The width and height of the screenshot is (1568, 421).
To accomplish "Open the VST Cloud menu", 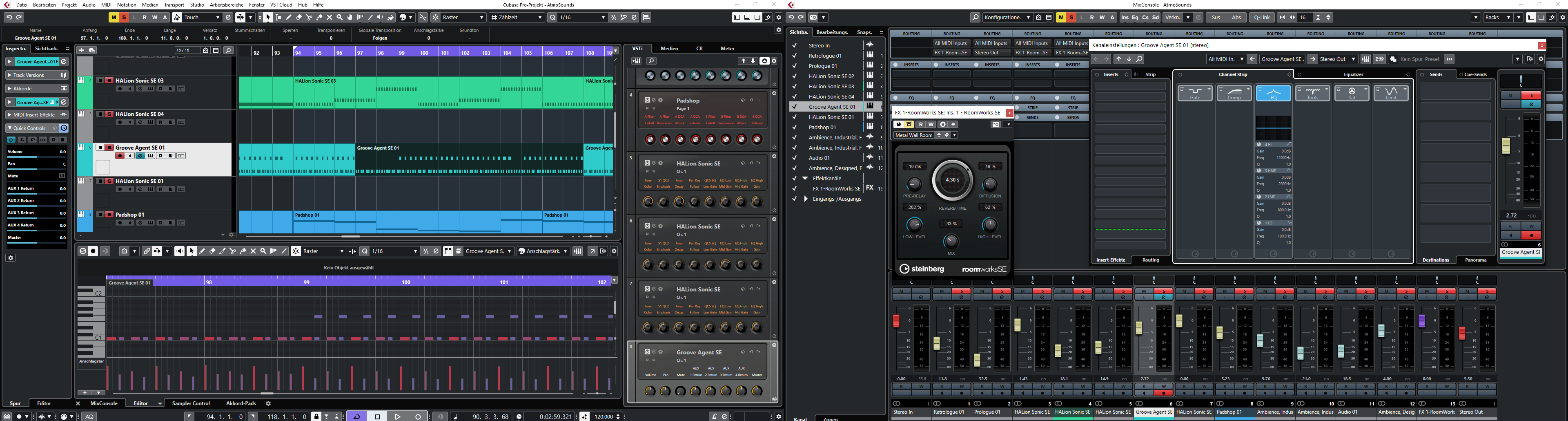I will coord(281,4).
